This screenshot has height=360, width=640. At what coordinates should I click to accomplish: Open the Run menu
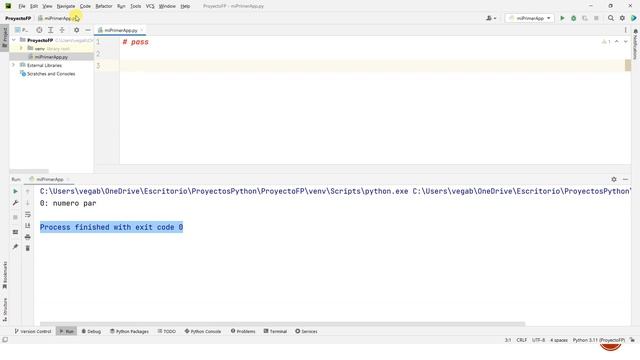coord(121,6)
